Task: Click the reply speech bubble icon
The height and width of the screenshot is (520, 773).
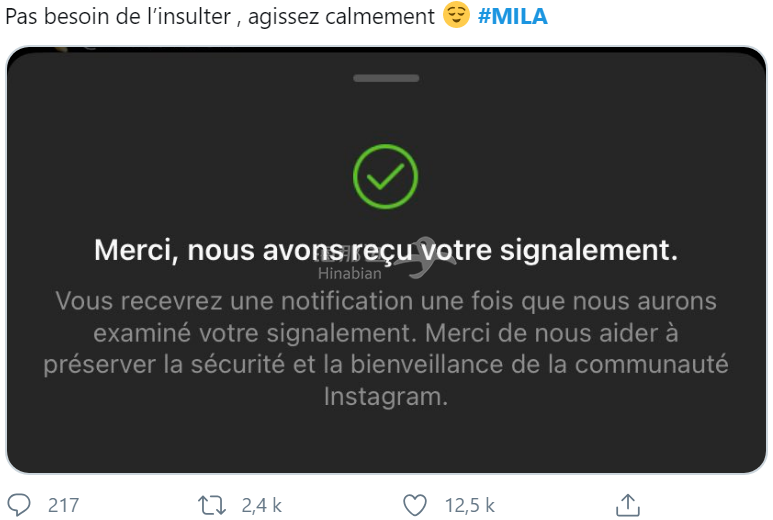Action: [x=20, y=505]
